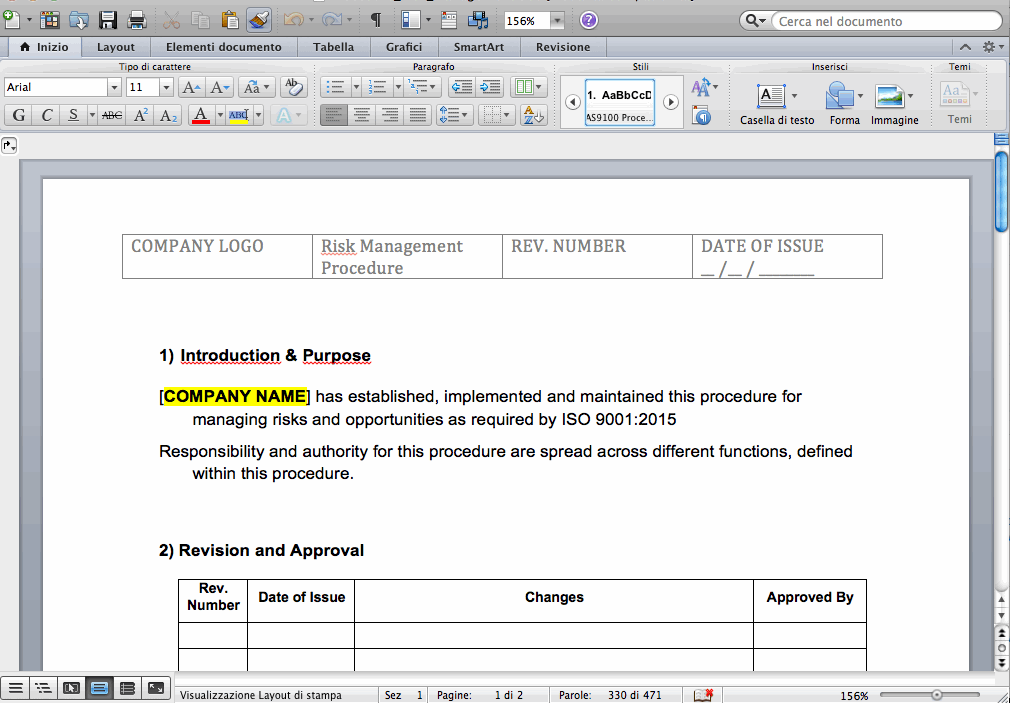This screenshot has height=703, width=1010.
Task: Paste from clipboard icon
Action: point(229,20)
